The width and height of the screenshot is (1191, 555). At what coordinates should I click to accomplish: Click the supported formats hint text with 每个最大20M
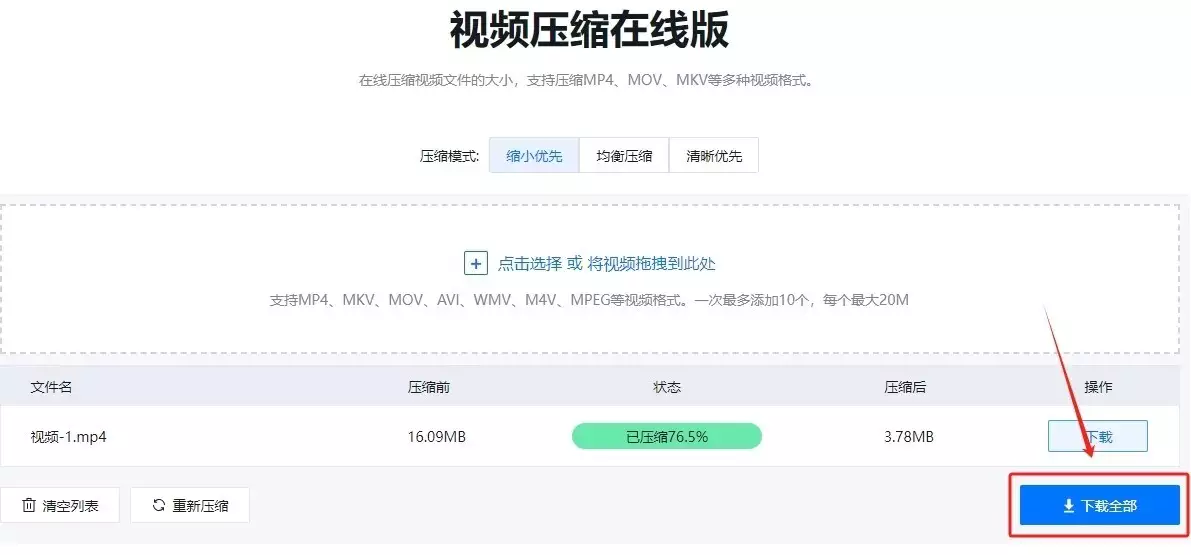pyautogui.click(x=589, y=300)
